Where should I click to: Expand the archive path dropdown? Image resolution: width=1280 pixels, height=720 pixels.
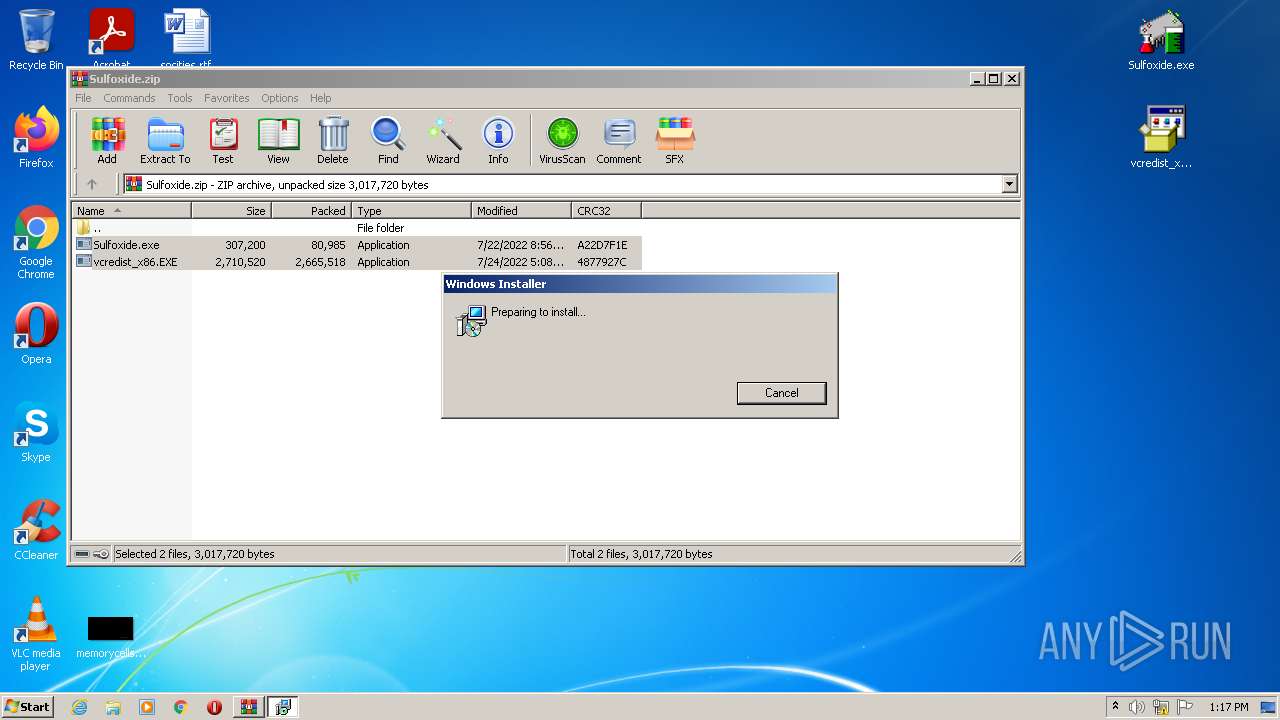click(x=1009, y=184)
